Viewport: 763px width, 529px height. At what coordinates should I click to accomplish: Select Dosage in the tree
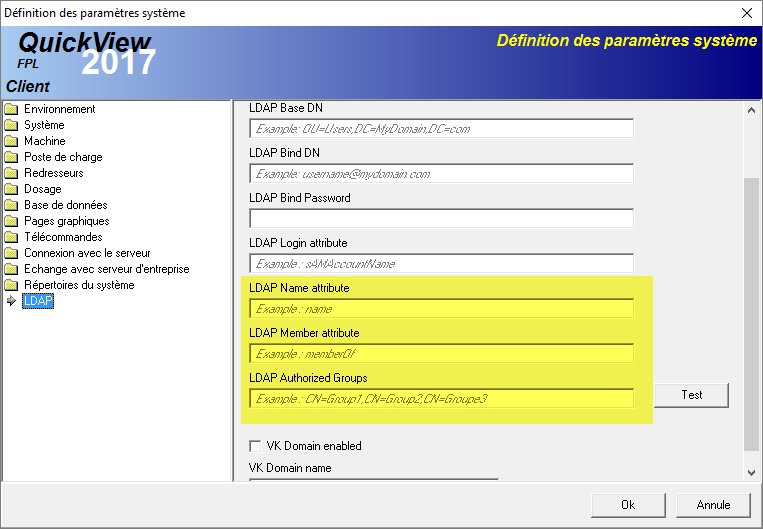(43, 189)
